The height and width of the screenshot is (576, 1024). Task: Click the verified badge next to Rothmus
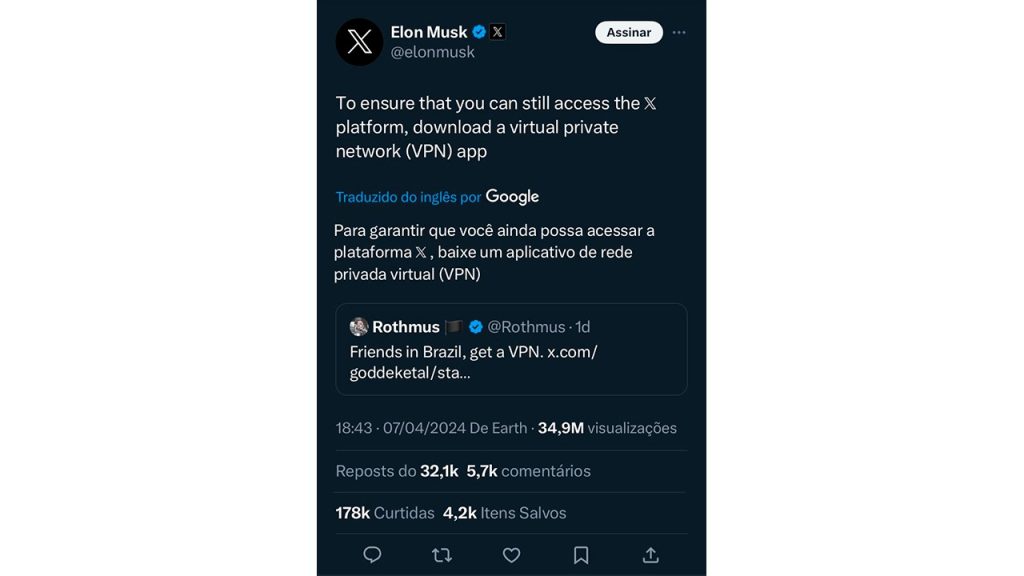click(476, 327)
